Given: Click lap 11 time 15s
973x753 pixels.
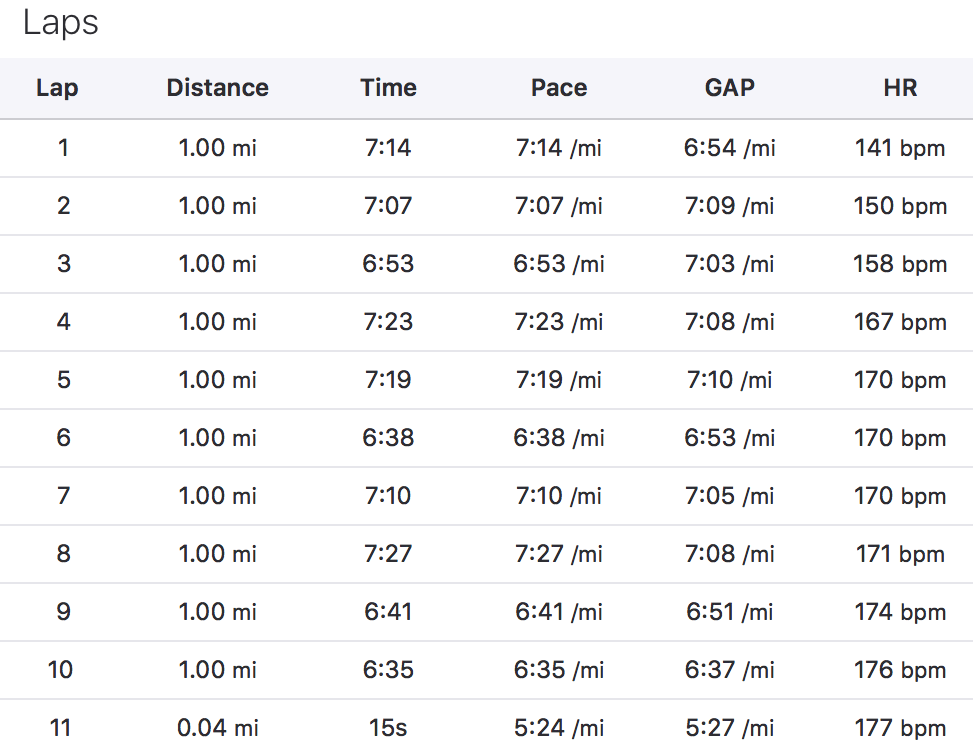Looking at the screenshot, I should pos(388,728).
